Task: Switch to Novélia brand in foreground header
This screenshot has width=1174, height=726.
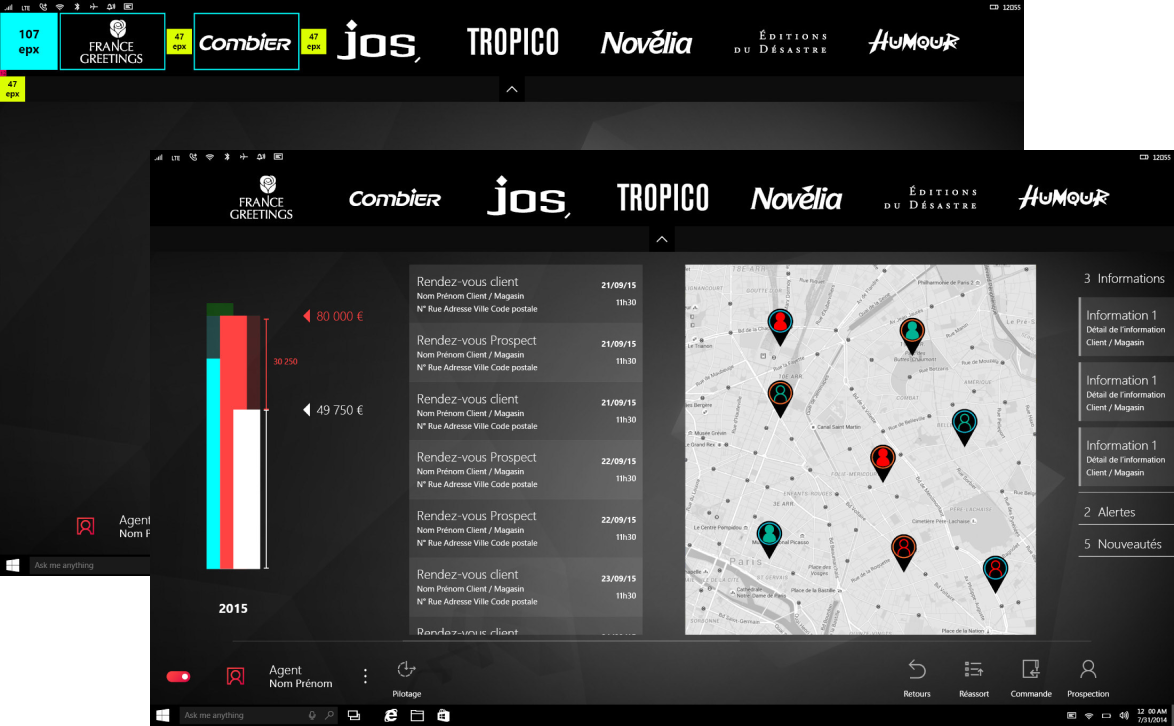Action: point(796,198)
